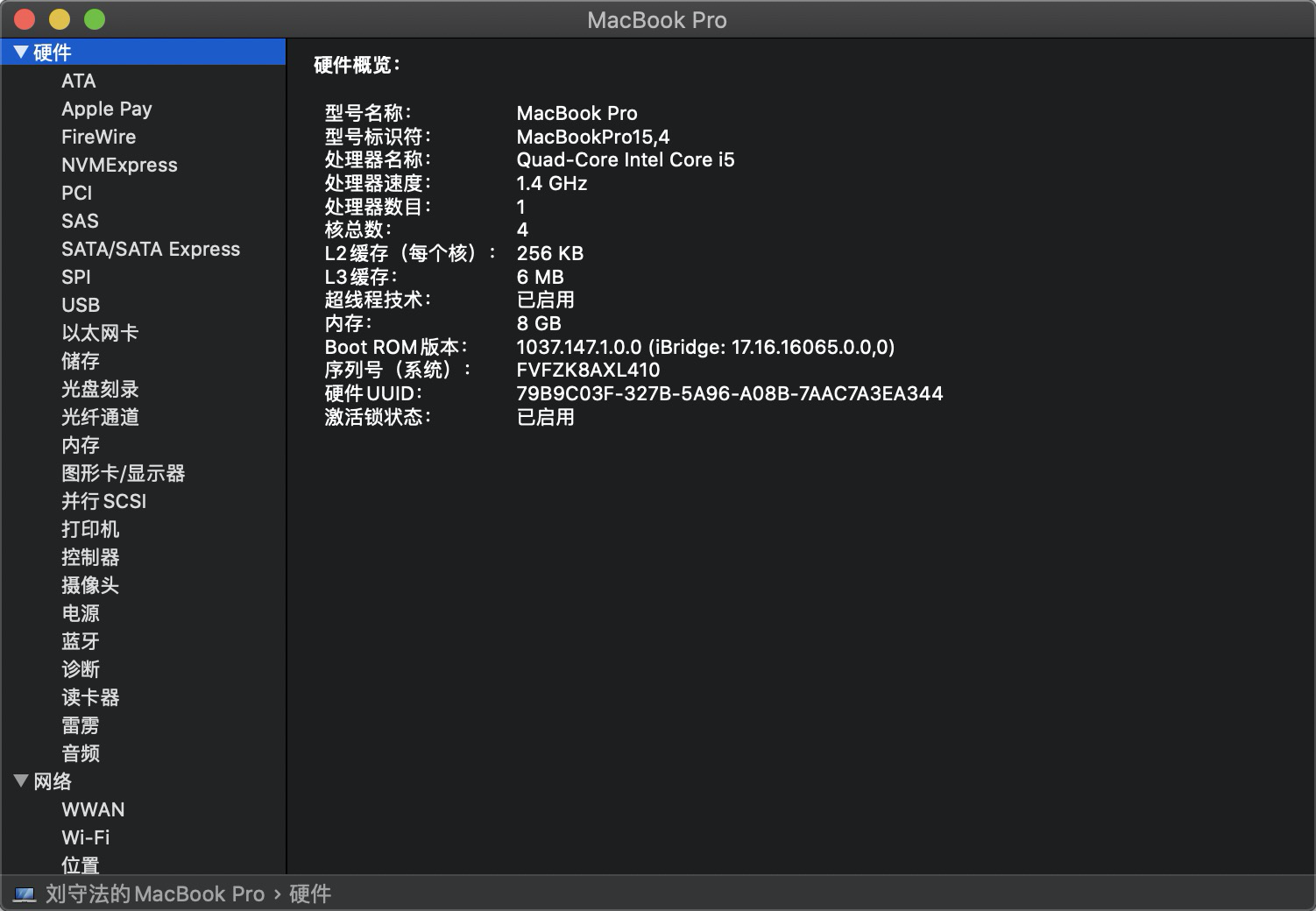Viewport: 1316px width, 911px height.
Task: Select FireWire in the hardware list
Action: tap(99, 137)
